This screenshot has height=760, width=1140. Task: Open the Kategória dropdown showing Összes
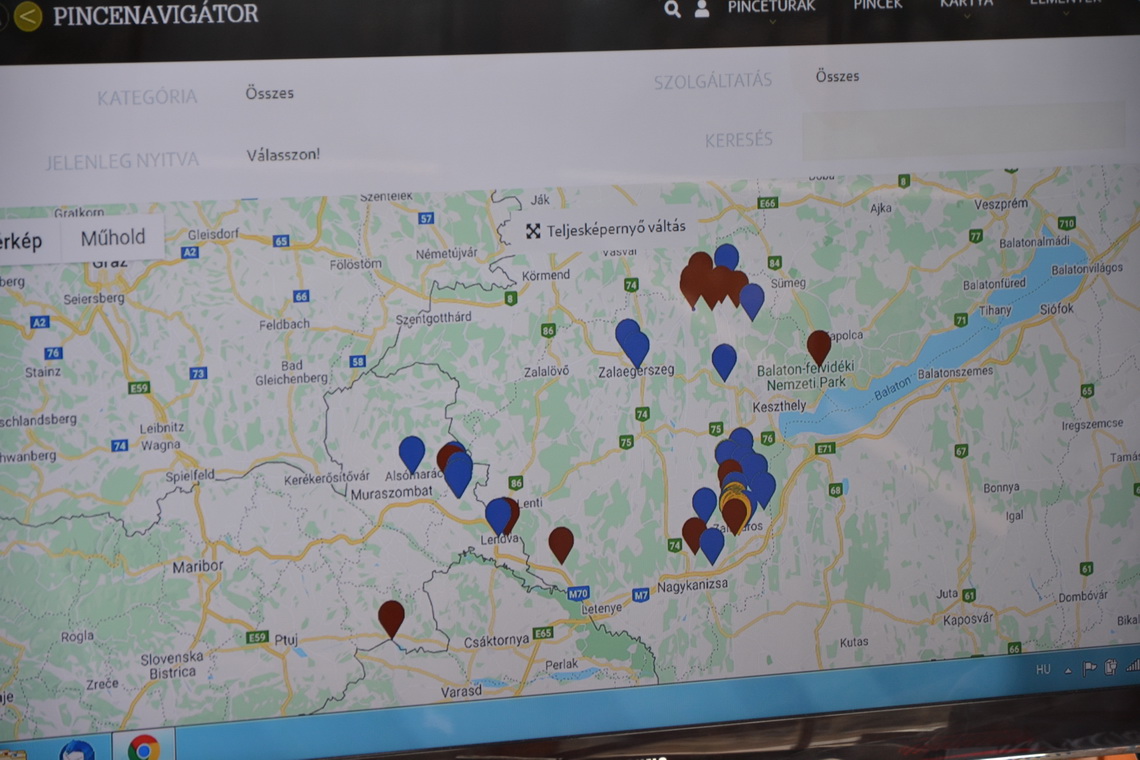click(270, 93)
